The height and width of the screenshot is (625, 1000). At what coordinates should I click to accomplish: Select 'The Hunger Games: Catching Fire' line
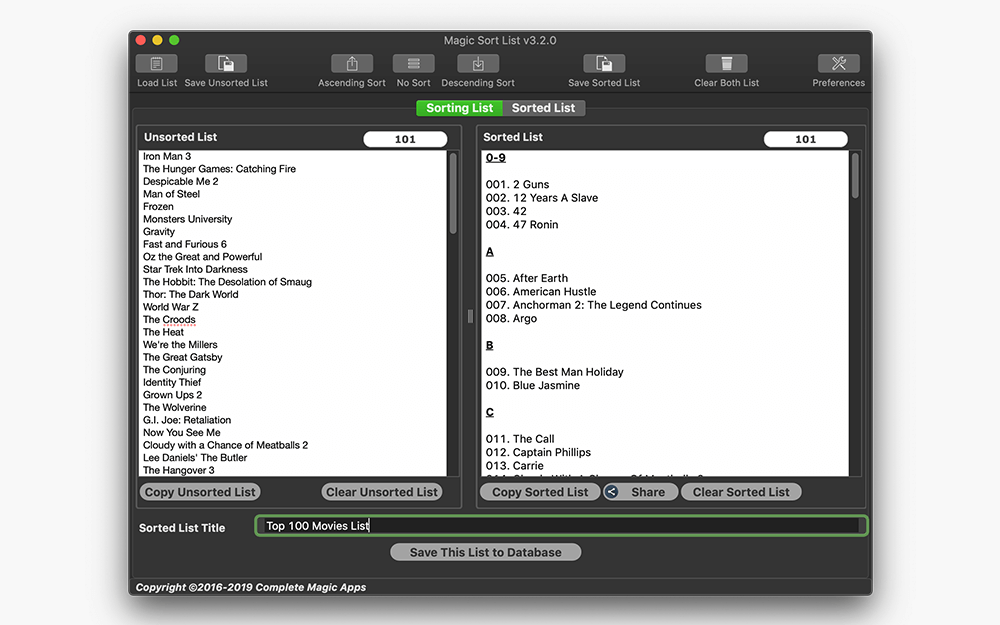point(219,169)
